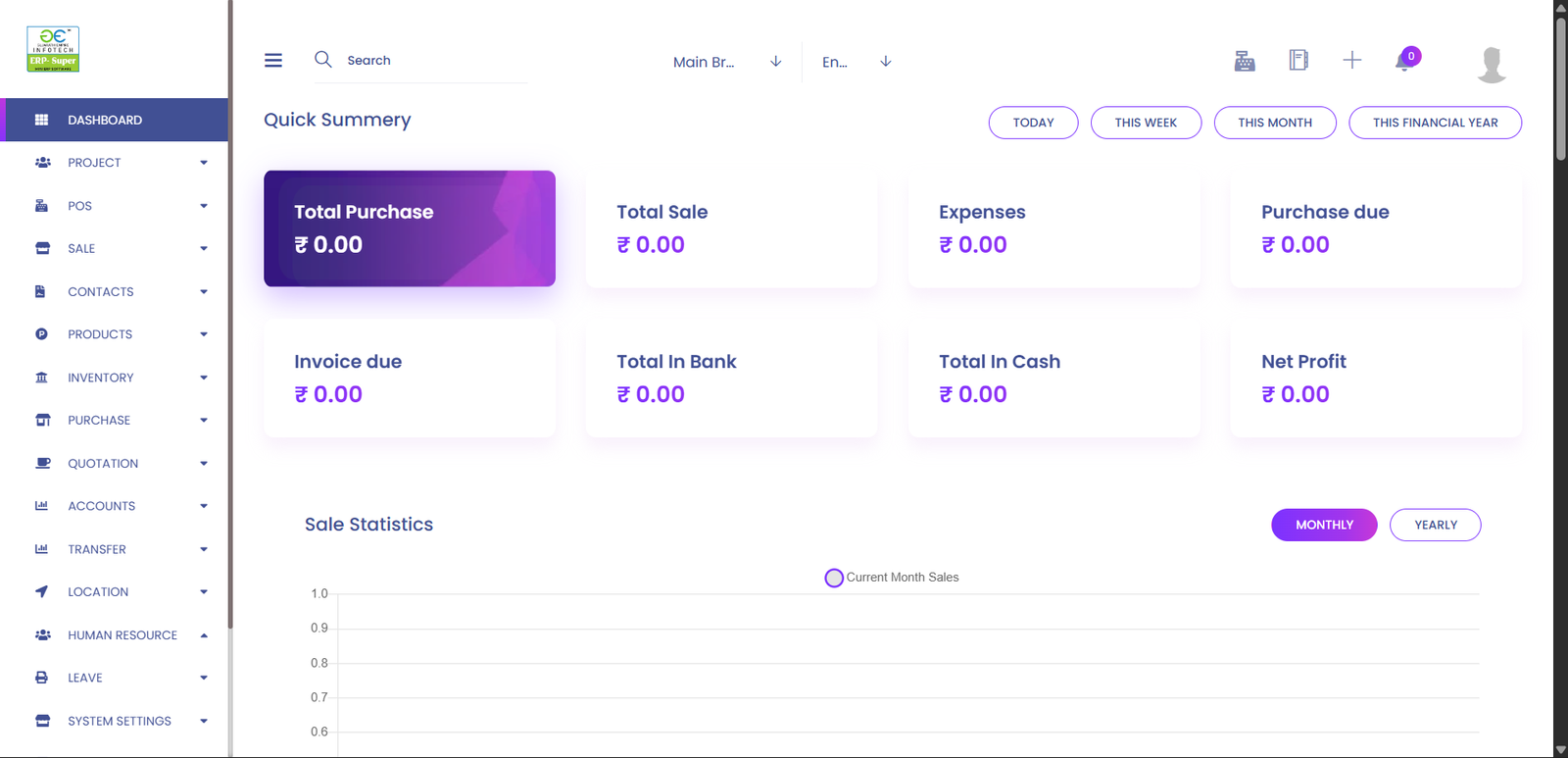Open the notifications bell icon
This screenshot has width=1568, height=758.
point(1405,62)
